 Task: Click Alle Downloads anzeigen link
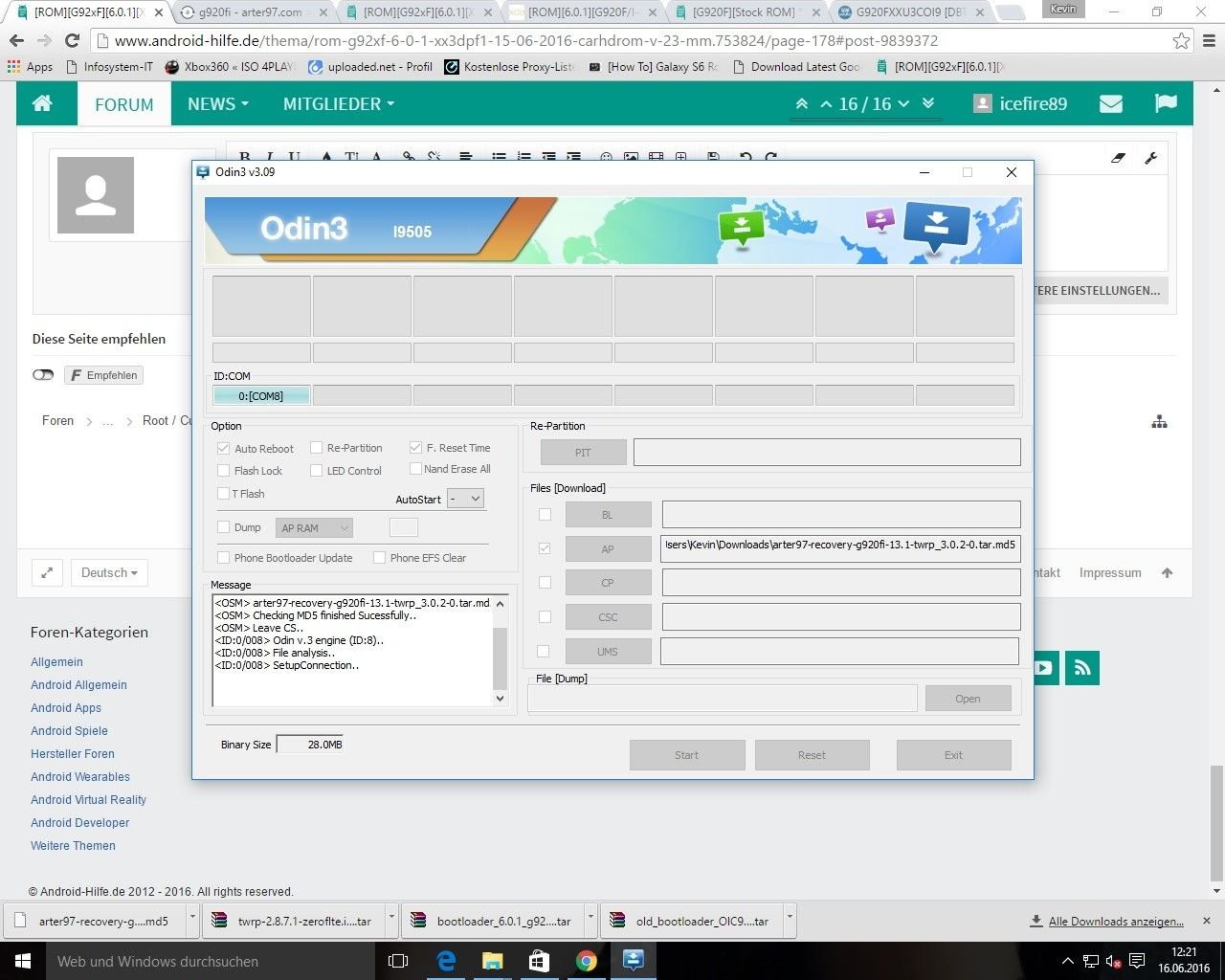pos(1116,921)
